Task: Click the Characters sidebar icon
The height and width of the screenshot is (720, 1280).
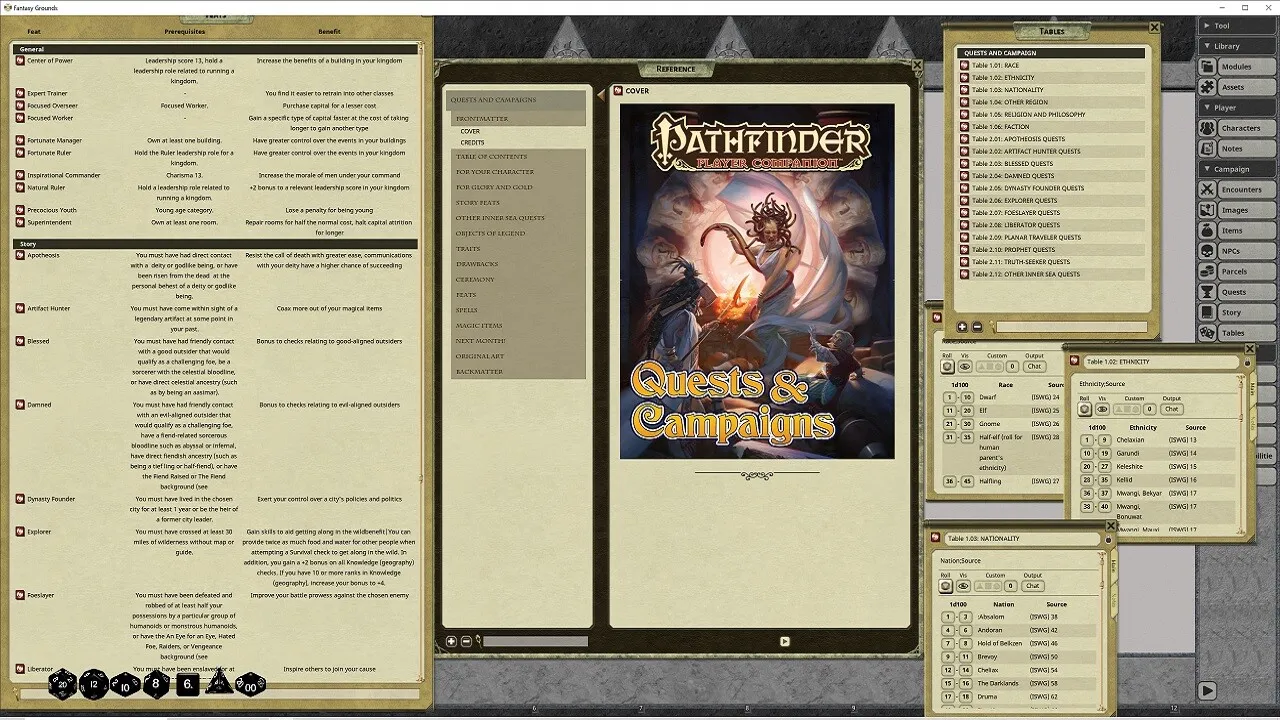Action: tap(1208, 128)
